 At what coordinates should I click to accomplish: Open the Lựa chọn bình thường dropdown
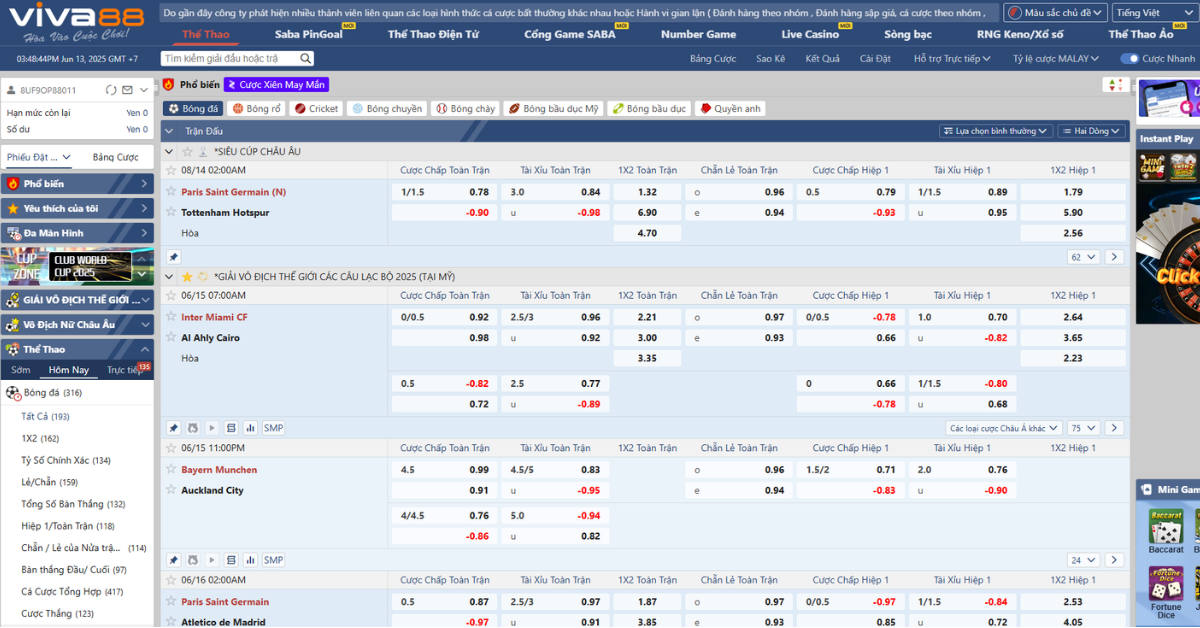pyautogui.click(x=996, y=131)
